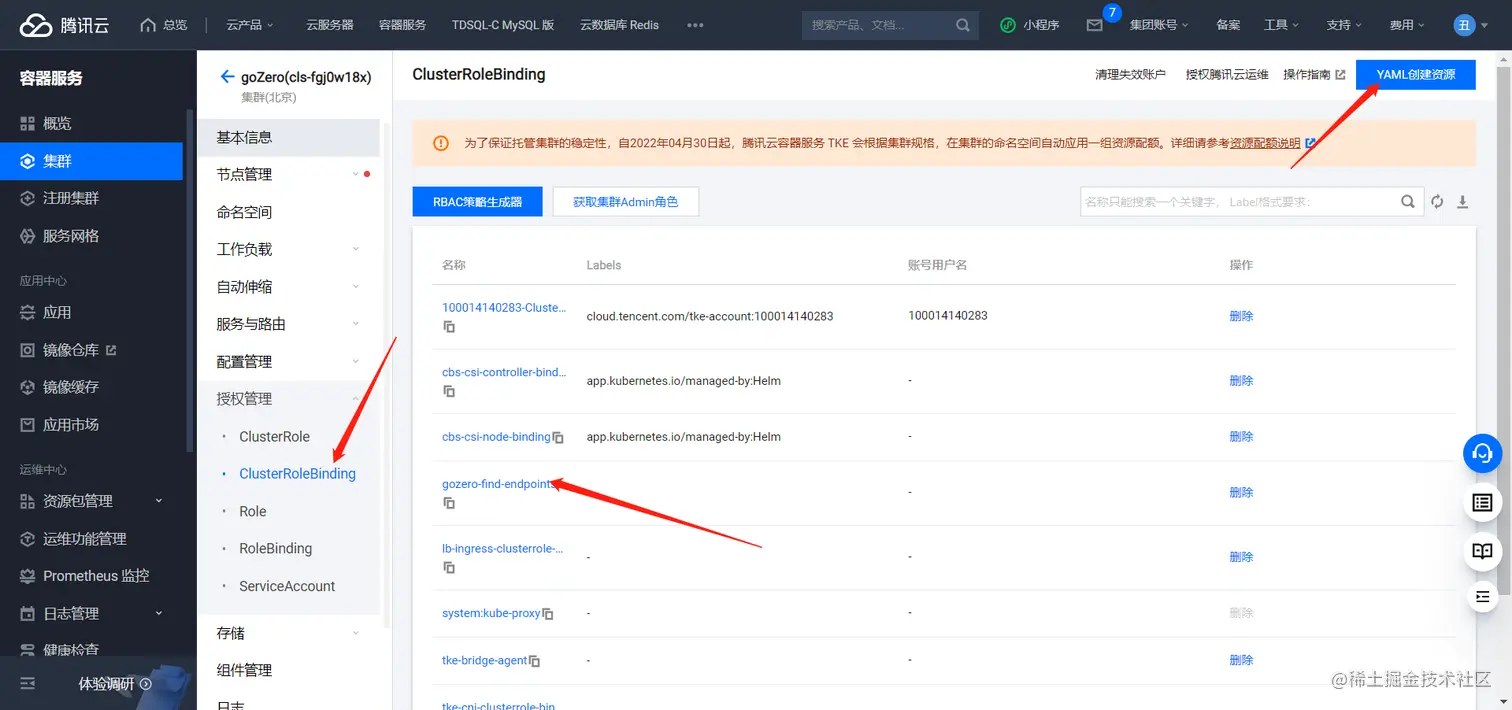Copy name of cbs-csi-controller-binding
Screen dimensions: 1512x710
449,391
